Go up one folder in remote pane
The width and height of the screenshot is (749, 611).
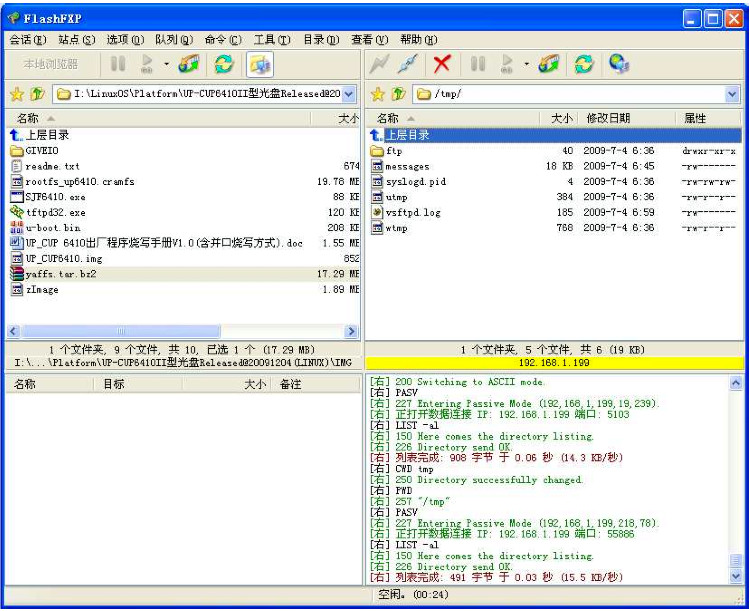pyautogui.click(x=398, y=94)
